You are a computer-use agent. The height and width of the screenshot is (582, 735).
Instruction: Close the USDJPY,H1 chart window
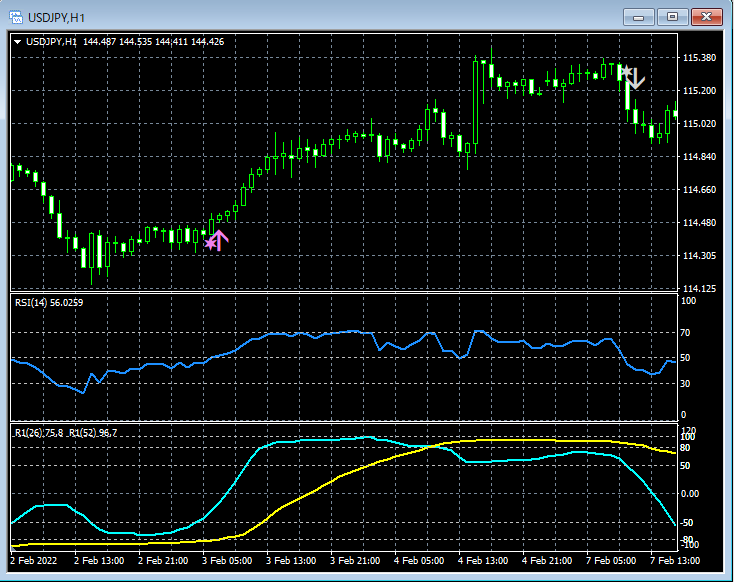pos(707,16)
